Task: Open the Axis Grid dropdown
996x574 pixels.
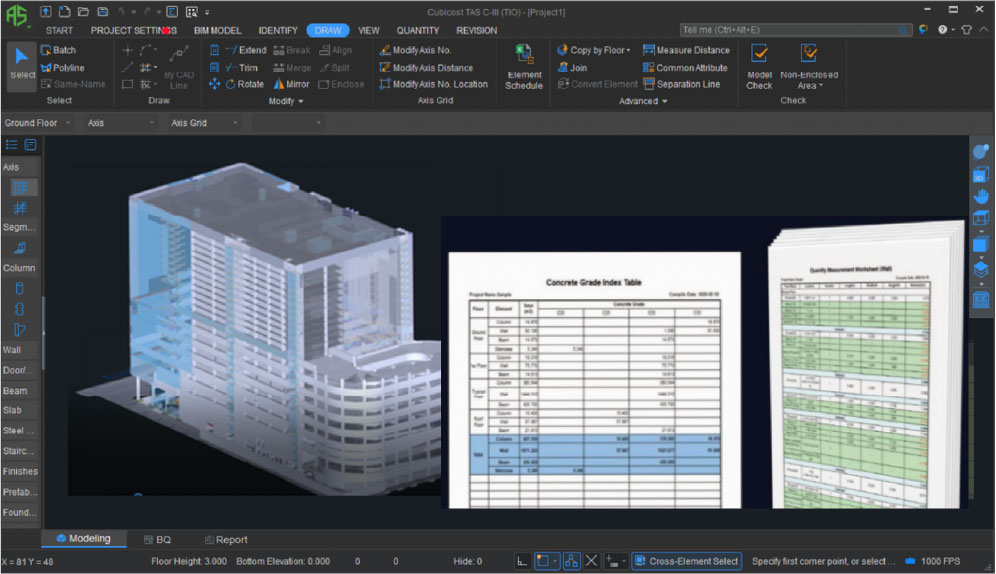Action: click(205, 123)
